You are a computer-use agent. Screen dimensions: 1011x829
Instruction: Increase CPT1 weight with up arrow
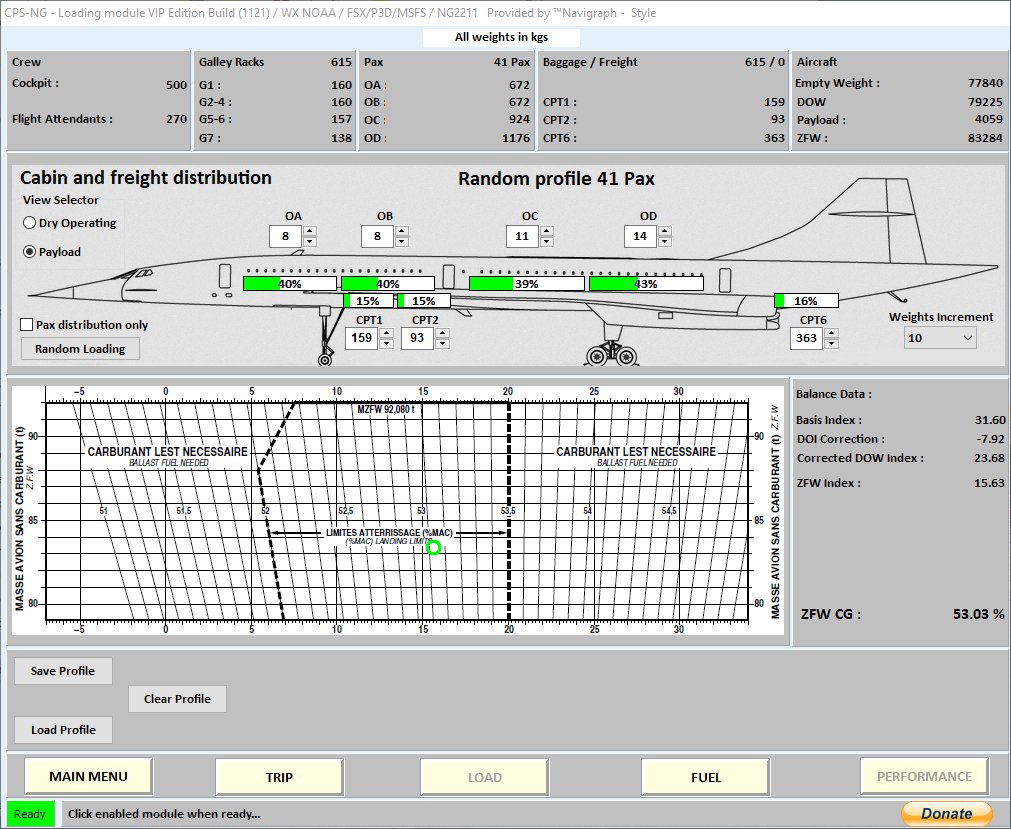point(386,333)
